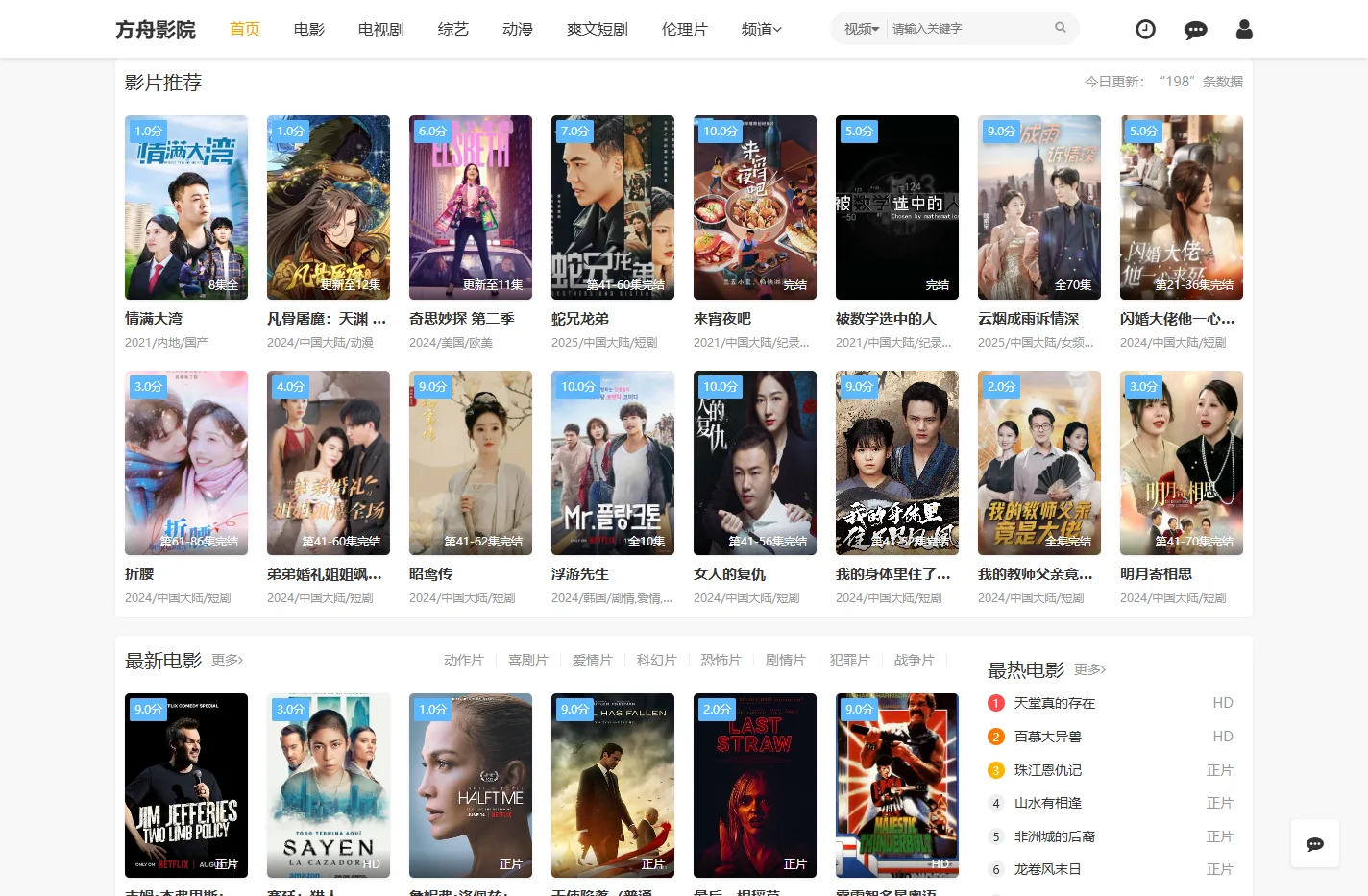This screenshot has height=896, width=1368.
Task: Open the 动漫 navigation tab
Action: coord(518,30)
